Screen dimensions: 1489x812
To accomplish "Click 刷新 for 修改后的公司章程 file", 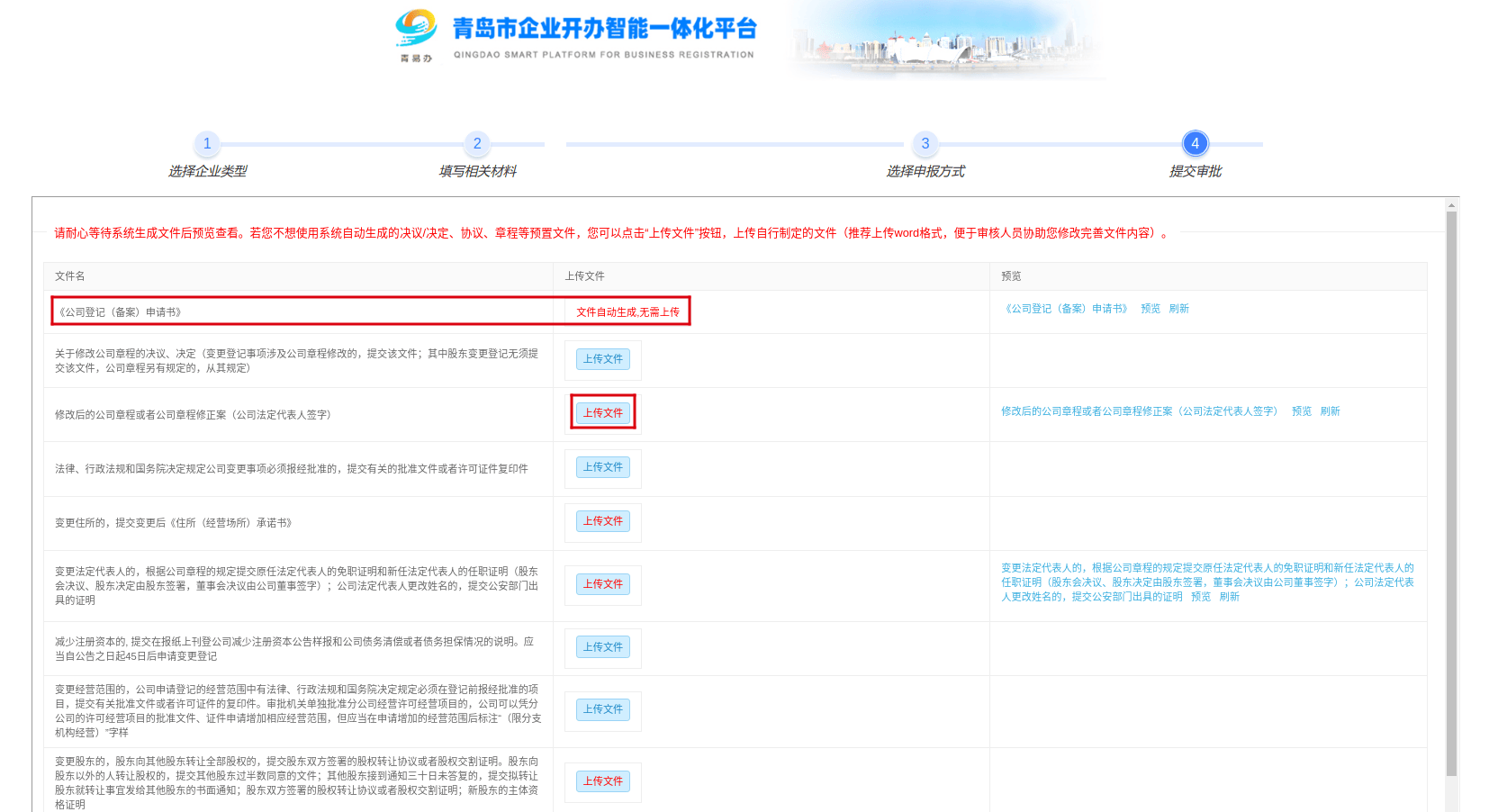I will point(1330,411).
